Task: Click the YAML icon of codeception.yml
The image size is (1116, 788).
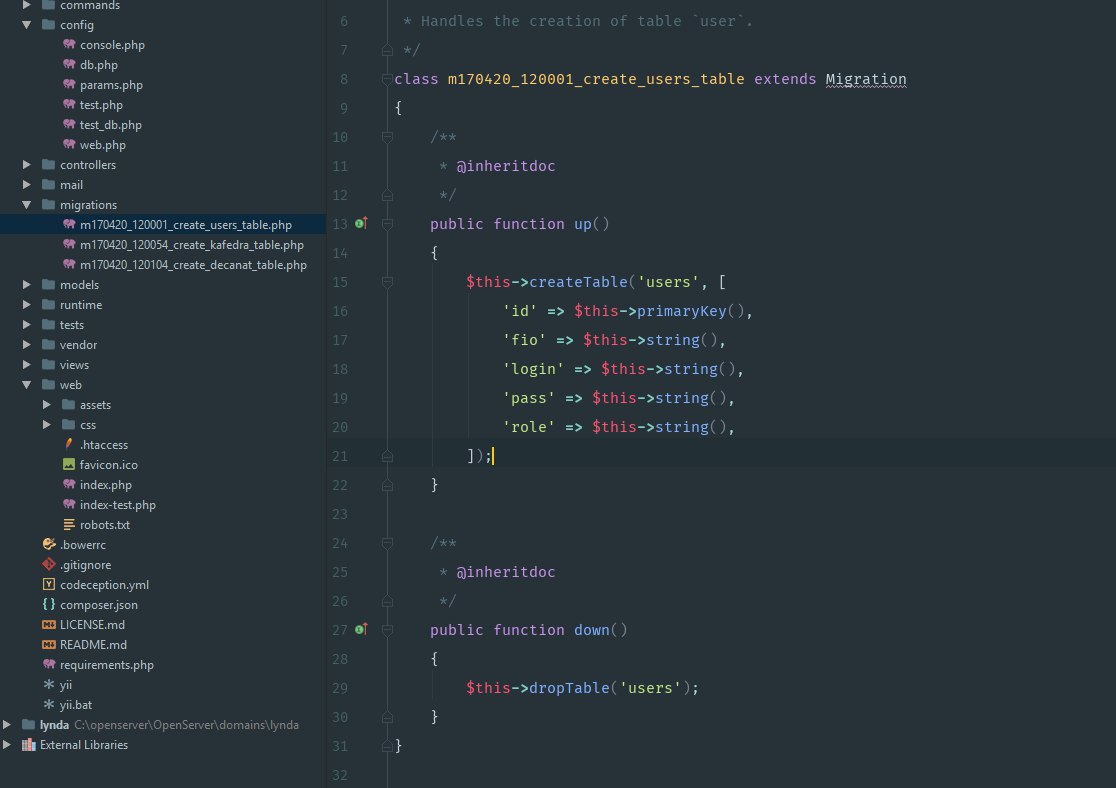Action: (x=49, y=584)
